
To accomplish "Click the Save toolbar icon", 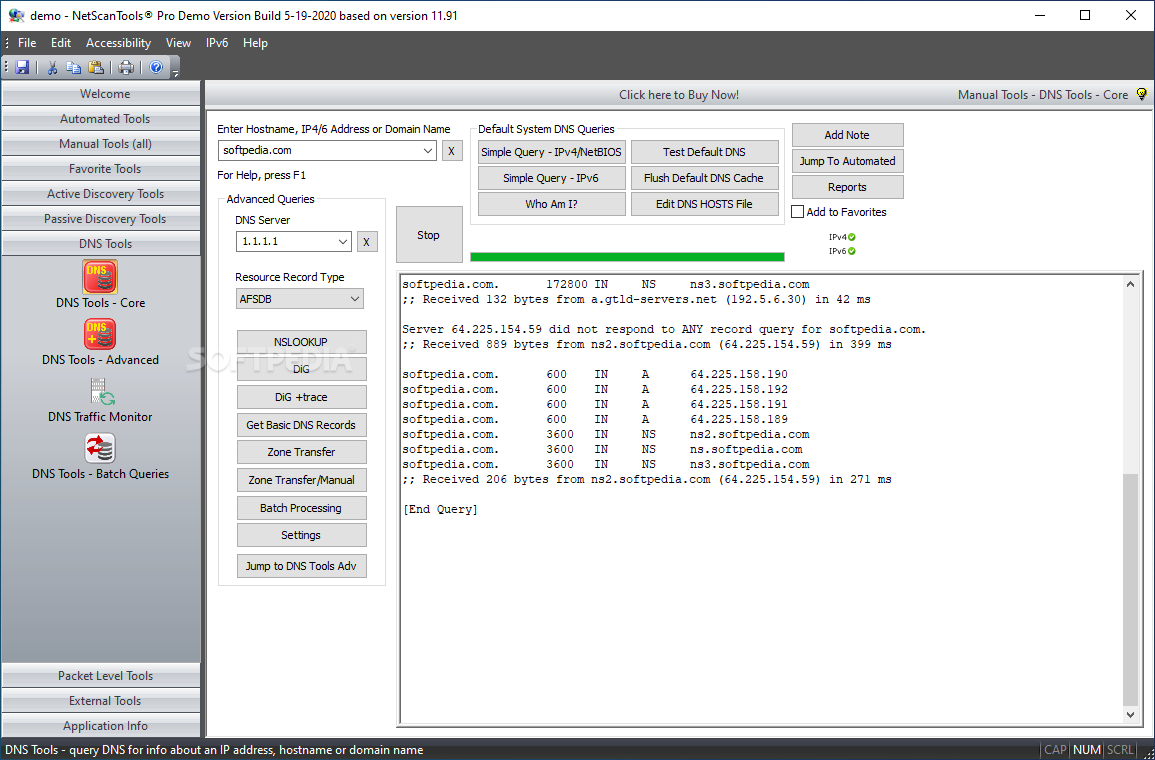I will tap(22, 68).
